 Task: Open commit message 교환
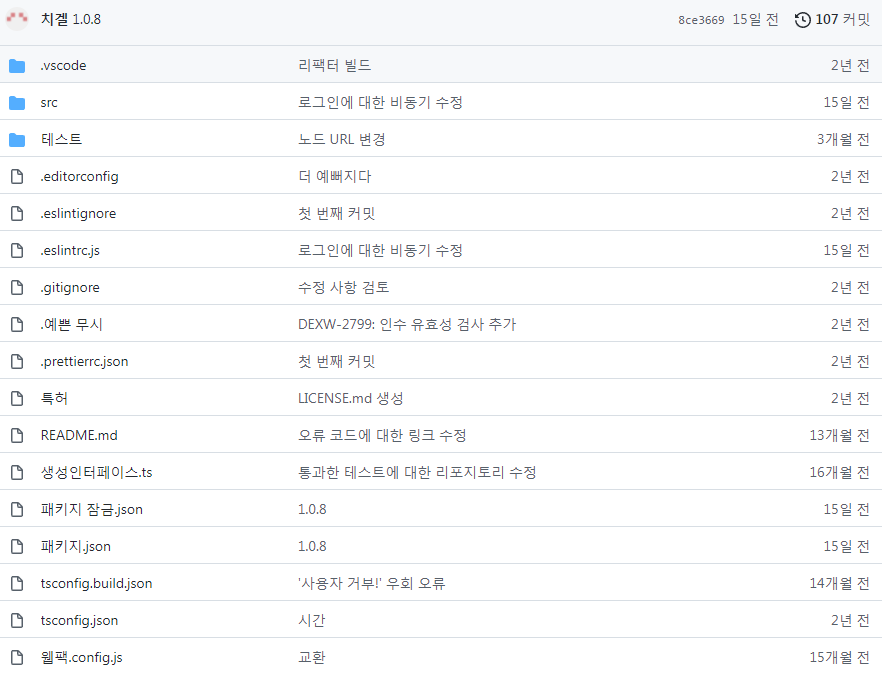[x=312, y=658]
